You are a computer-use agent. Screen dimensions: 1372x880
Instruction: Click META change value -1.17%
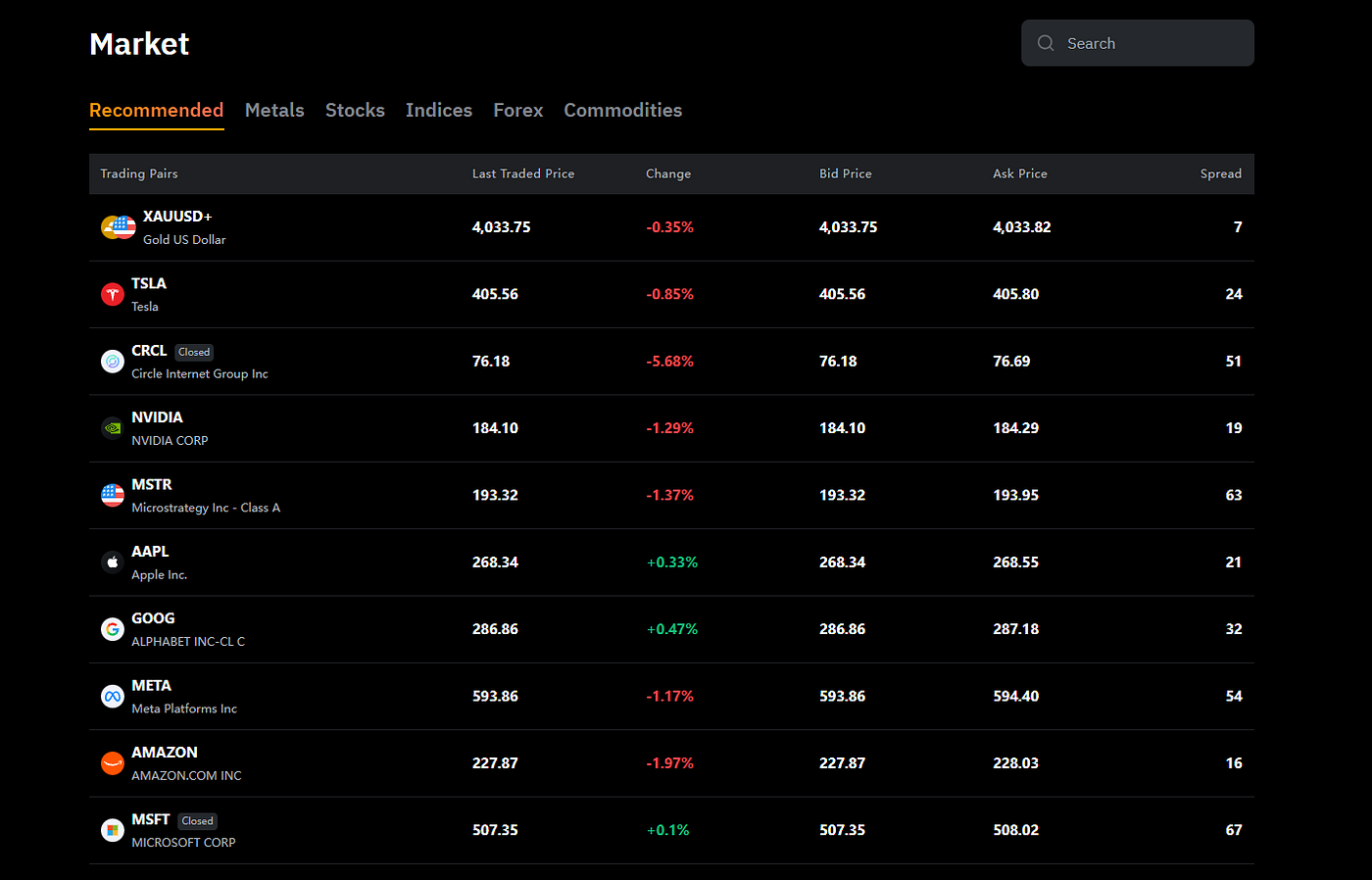[x=670, y=697]
